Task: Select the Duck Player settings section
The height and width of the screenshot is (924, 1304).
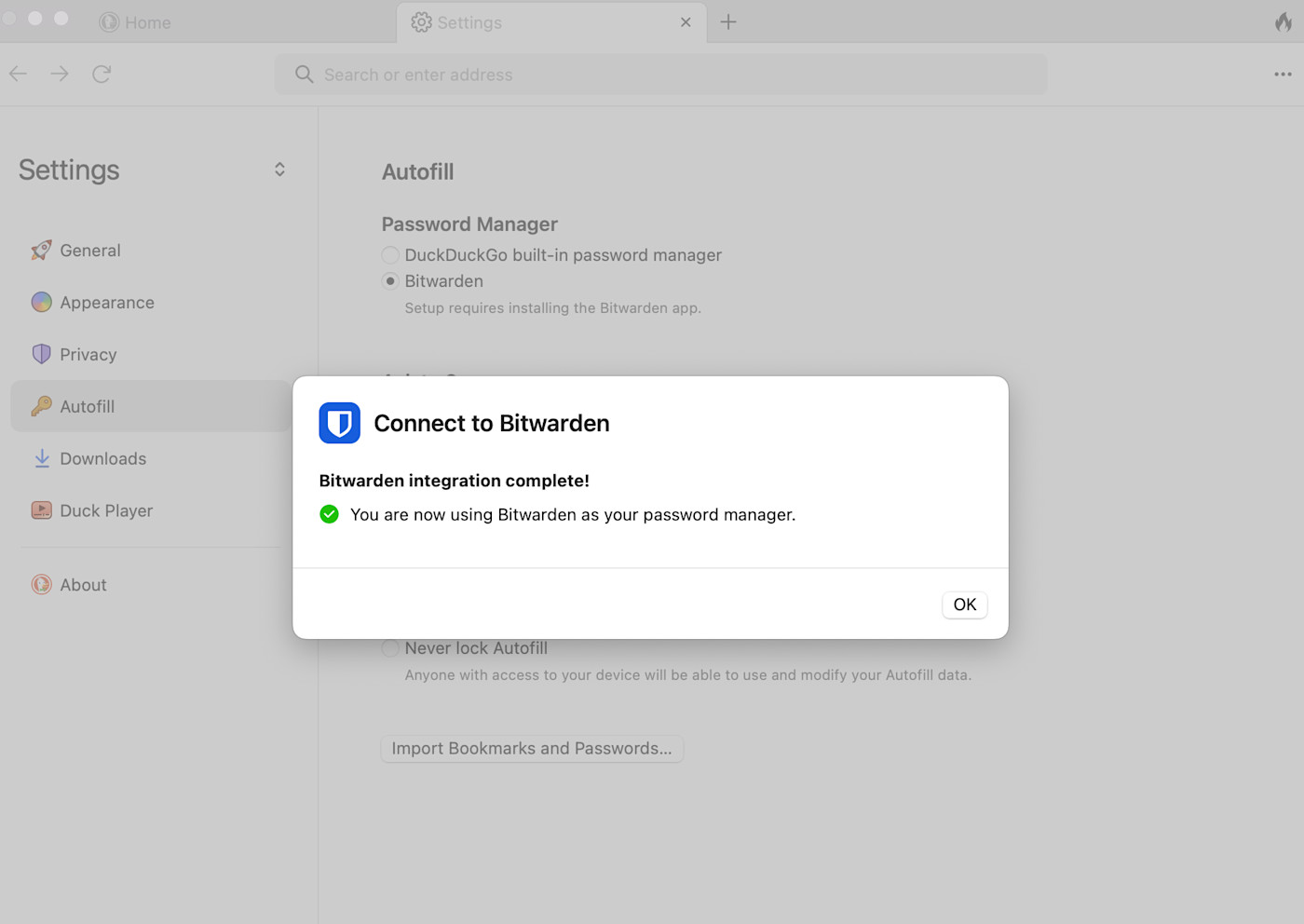Action: point(105,510)
